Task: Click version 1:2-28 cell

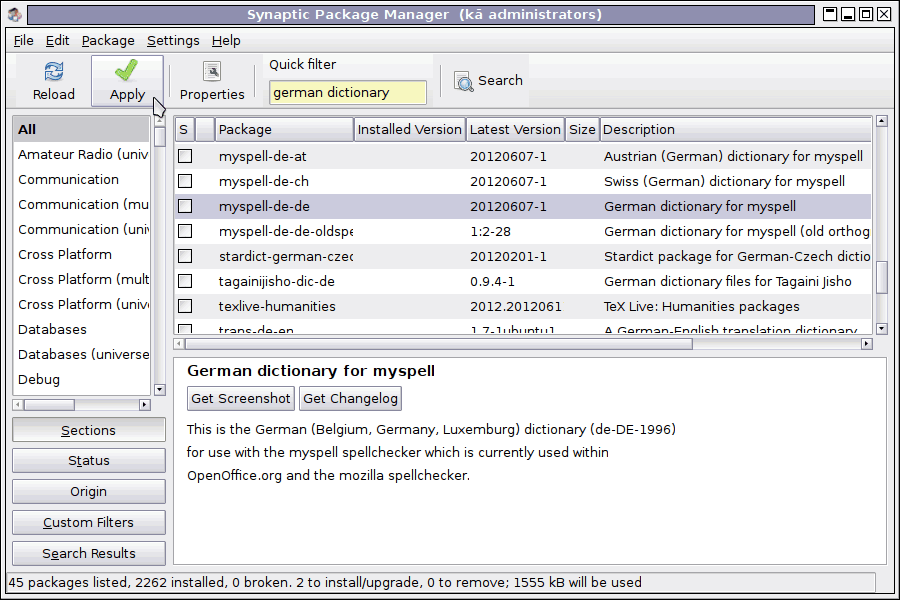Action: click(490, 231)
